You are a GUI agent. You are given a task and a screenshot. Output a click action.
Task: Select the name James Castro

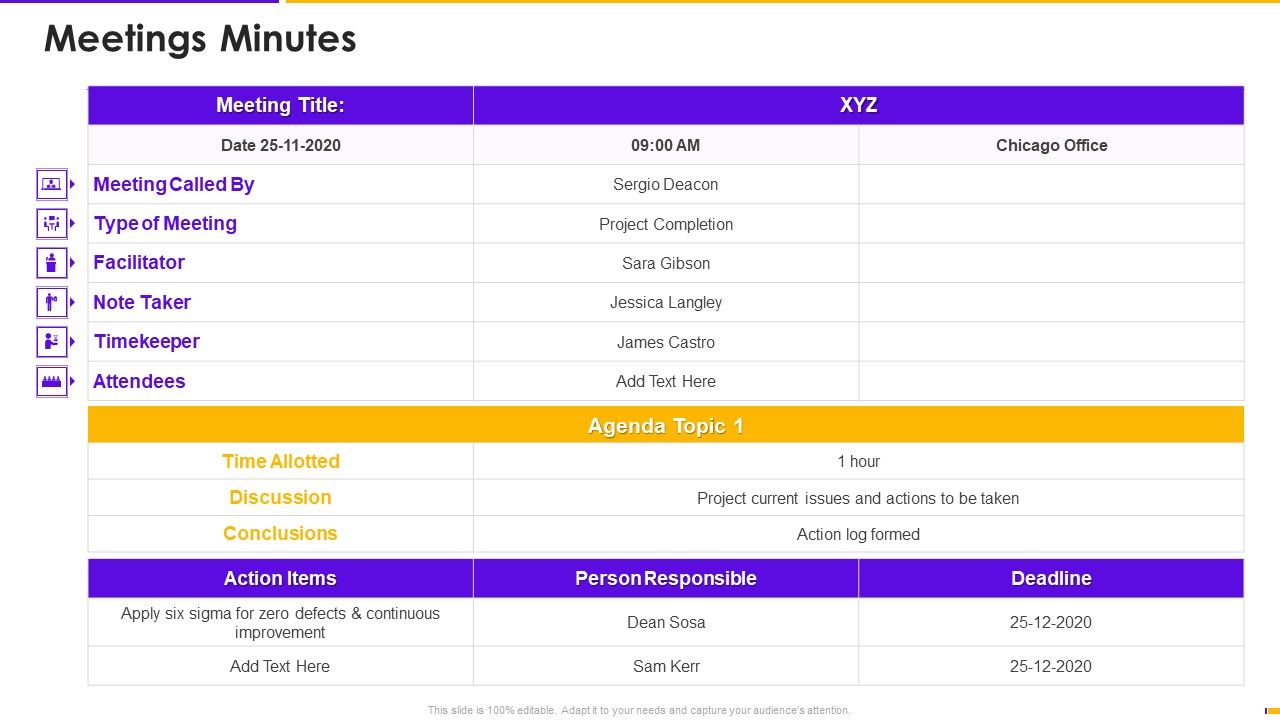click(x=666, y=342)
